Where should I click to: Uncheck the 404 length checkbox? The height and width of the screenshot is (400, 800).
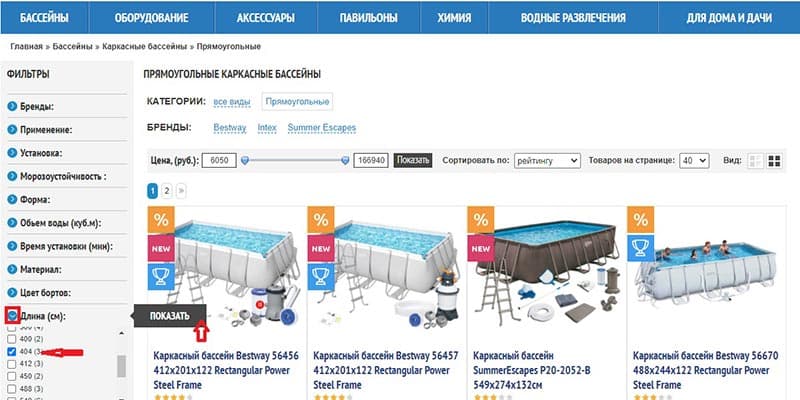(x=12, y=352)
